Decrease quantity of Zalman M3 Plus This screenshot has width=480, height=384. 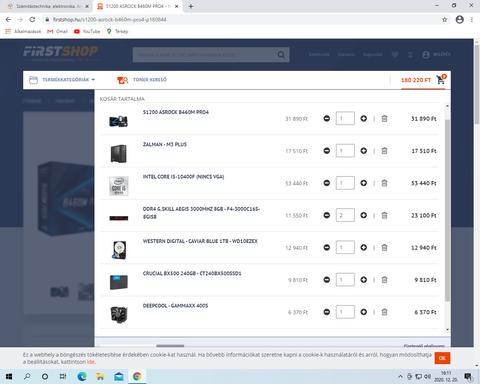tap(327, 151)
